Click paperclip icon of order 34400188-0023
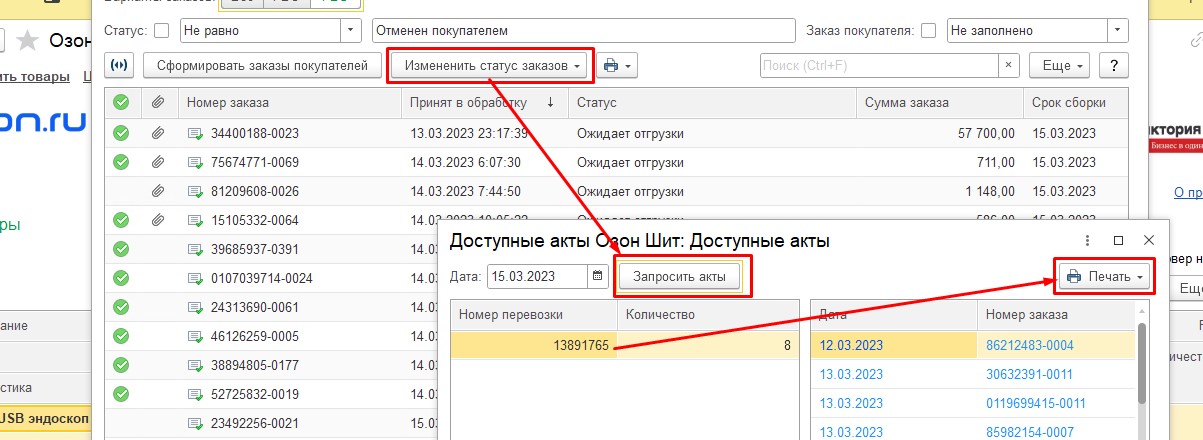The image size is (1203, 440). [157, 133]
